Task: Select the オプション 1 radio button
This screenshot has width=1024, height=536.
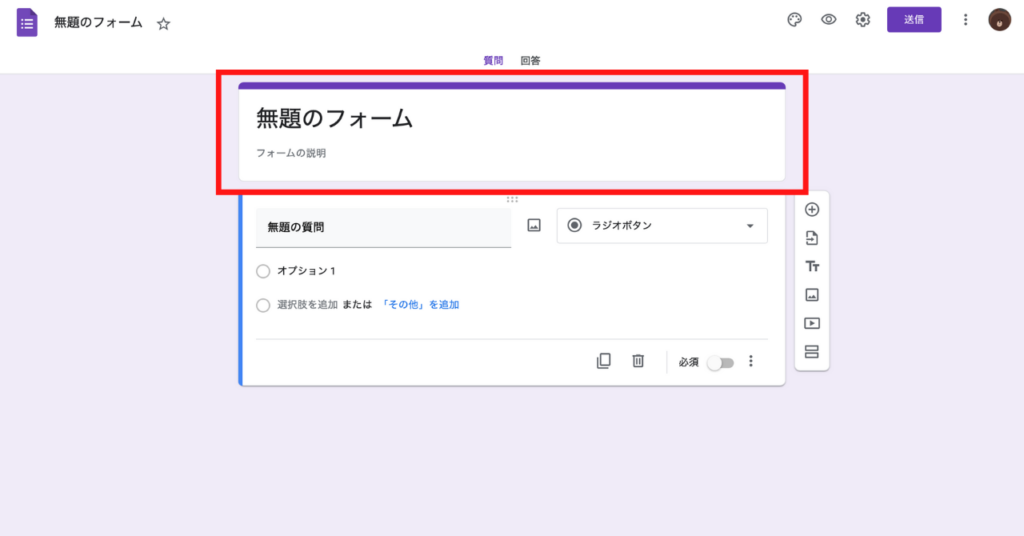Action: pyautogui.click(x=263, y=271)
